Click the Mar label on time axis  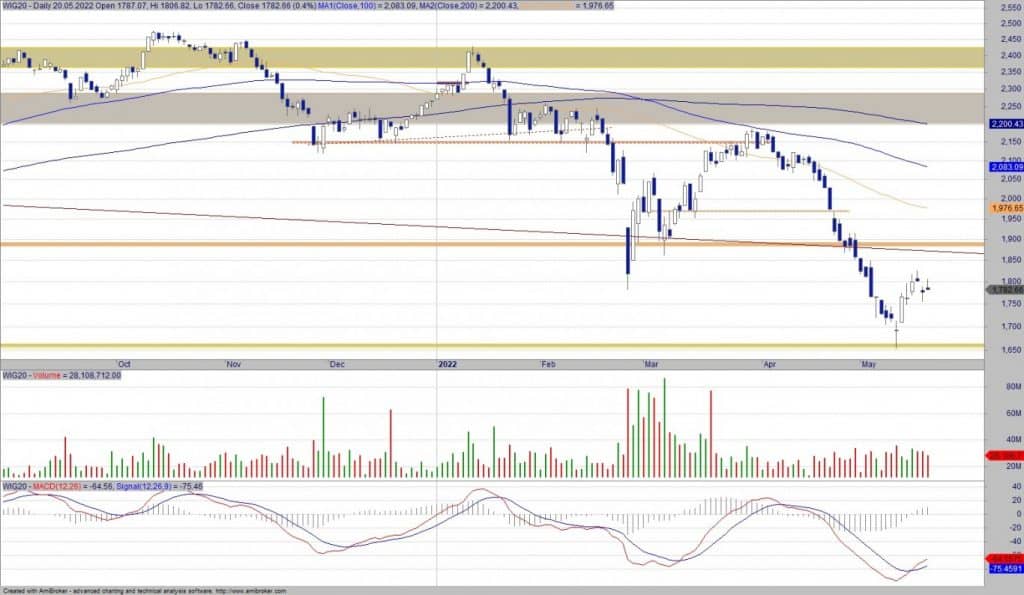pyautogui.click(x=652, y=364)
